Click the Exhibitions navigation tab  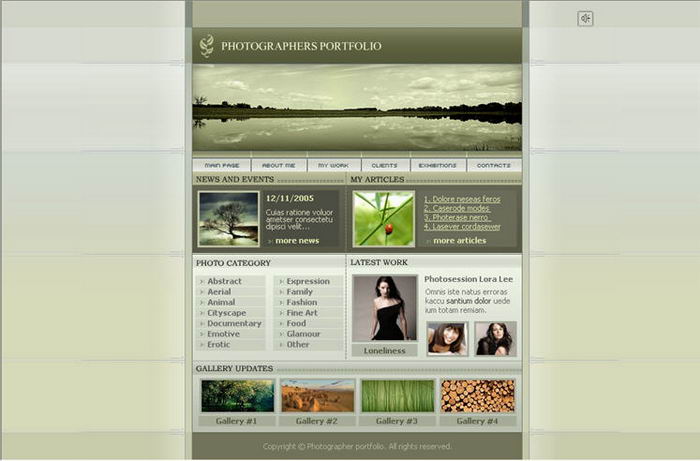point(436,165)
